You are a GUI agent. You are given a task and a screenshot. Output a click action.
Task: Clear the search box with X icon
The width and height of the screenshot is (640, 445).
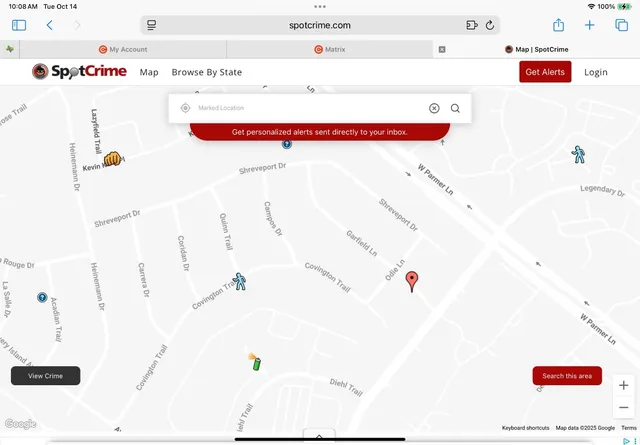pyautogui.click(x=434, y=108)
